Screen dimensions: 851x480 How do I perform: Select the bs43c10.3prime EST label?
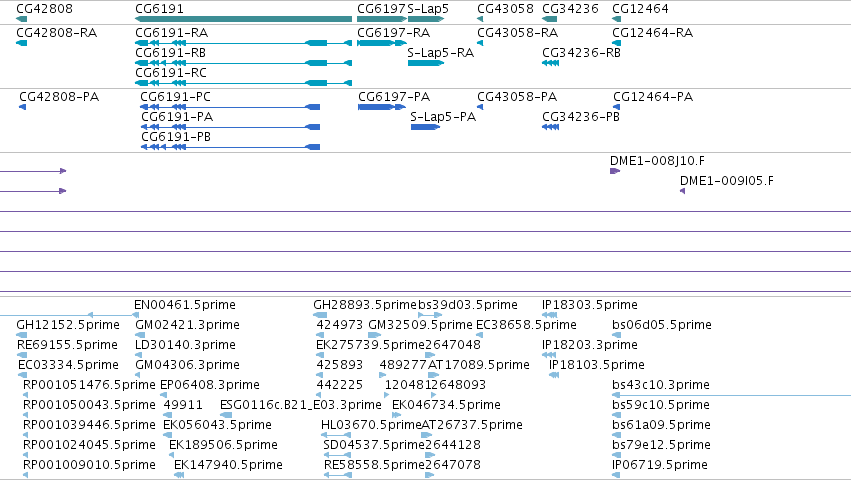click(661, 385)
